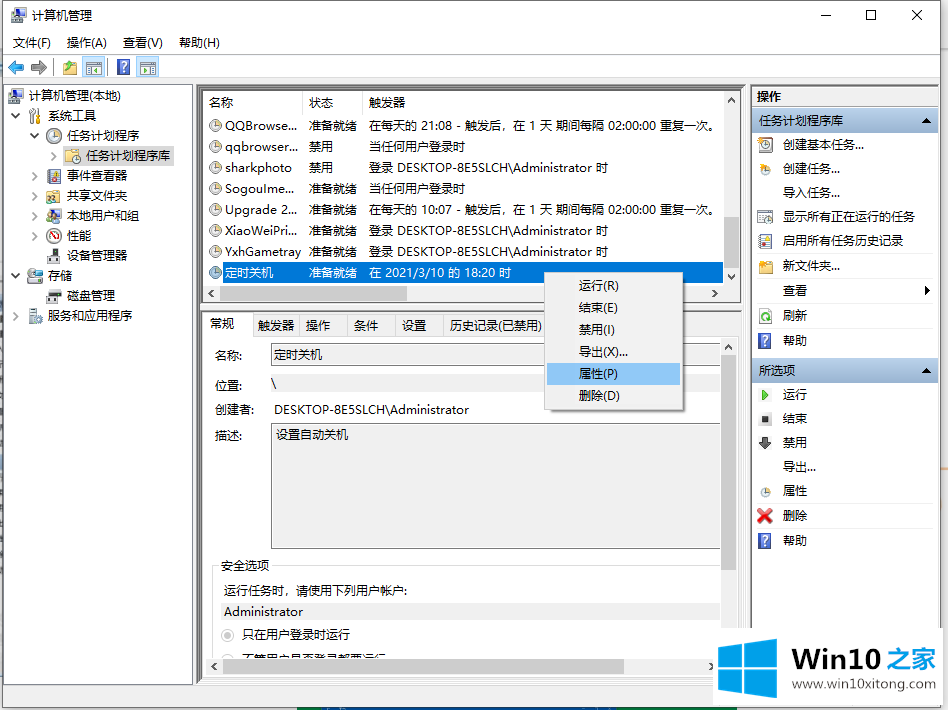Click 导入任务... in Actions pane
The width and height of the screenshot is (948, 710).
click(x=811, y=193)
